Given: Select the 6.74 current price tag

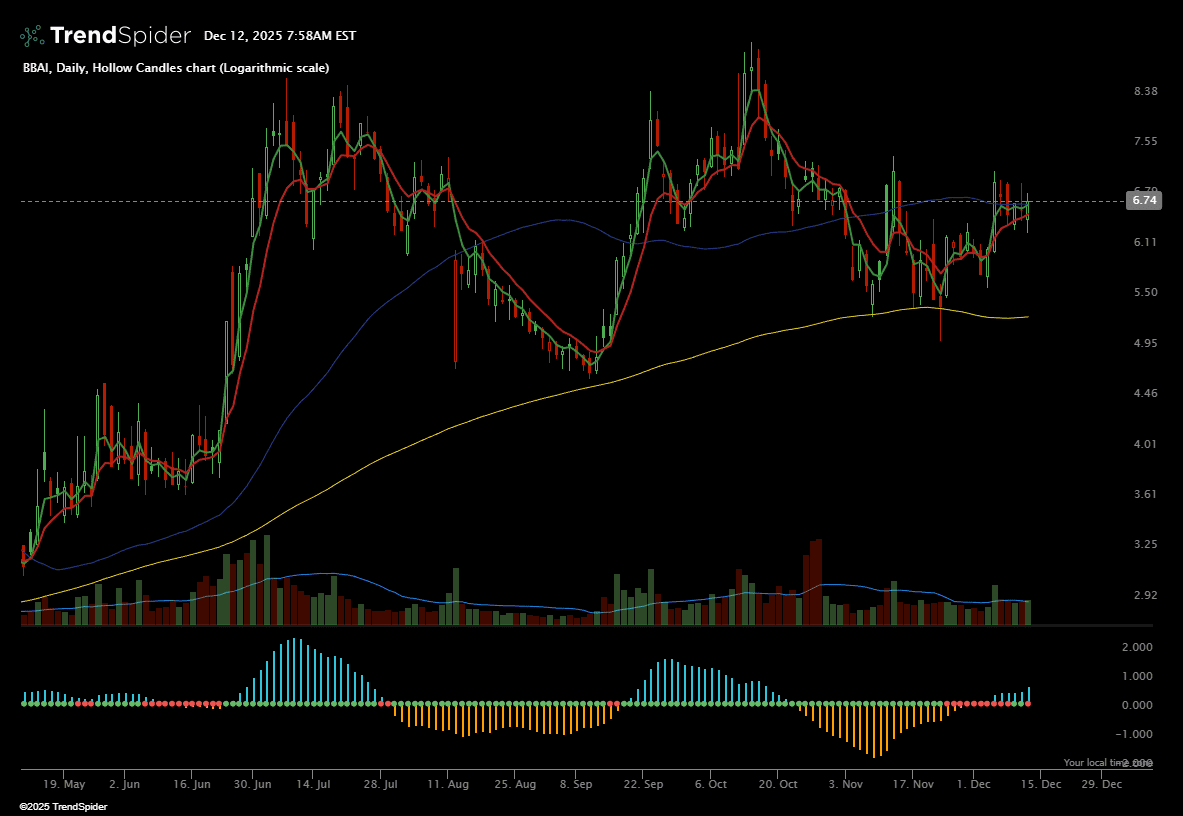Looking at the screenshot, I should click(x=1143, y=201).
